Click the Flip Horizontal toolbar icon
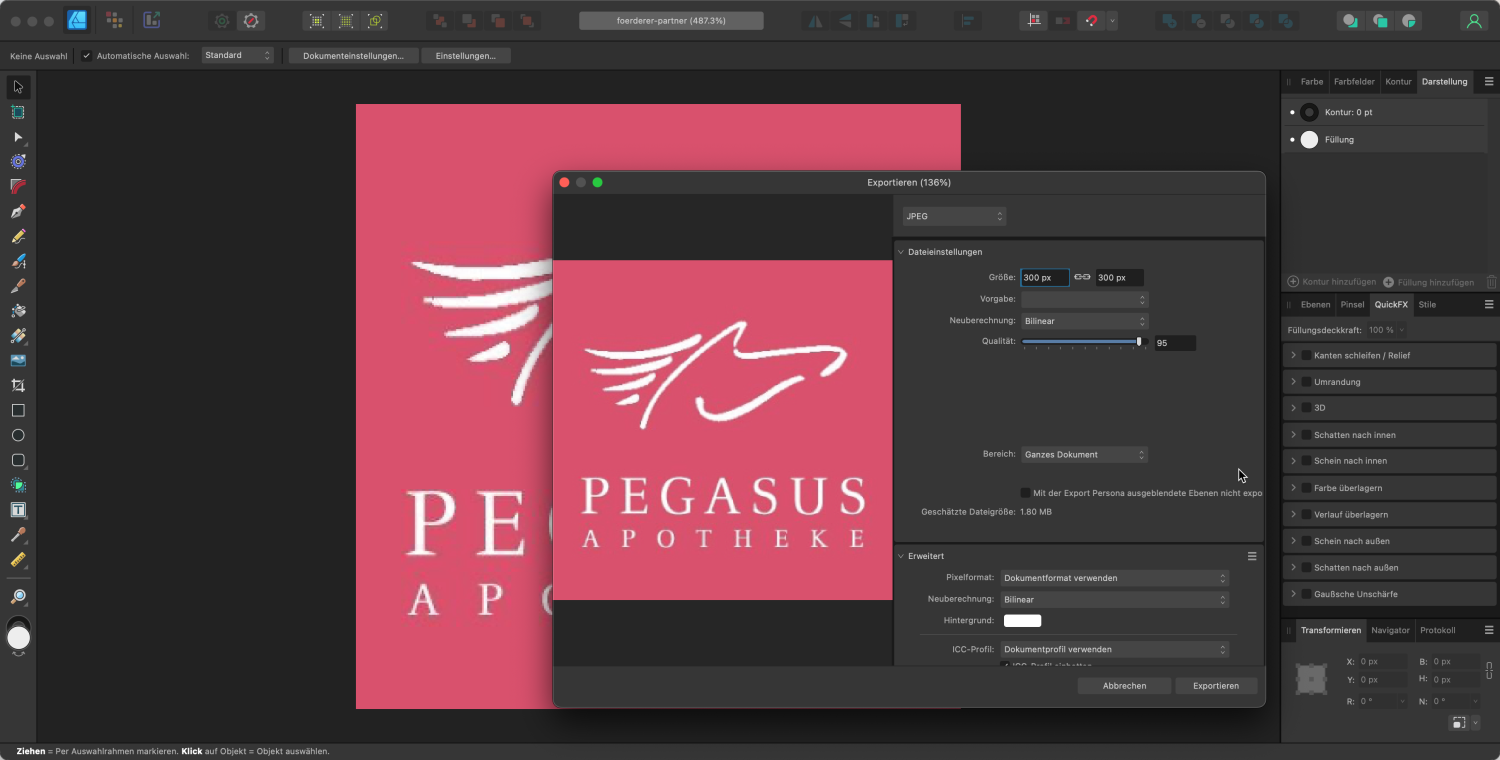Viewport: 1500px width, 760px height. [x=816, y=20]
